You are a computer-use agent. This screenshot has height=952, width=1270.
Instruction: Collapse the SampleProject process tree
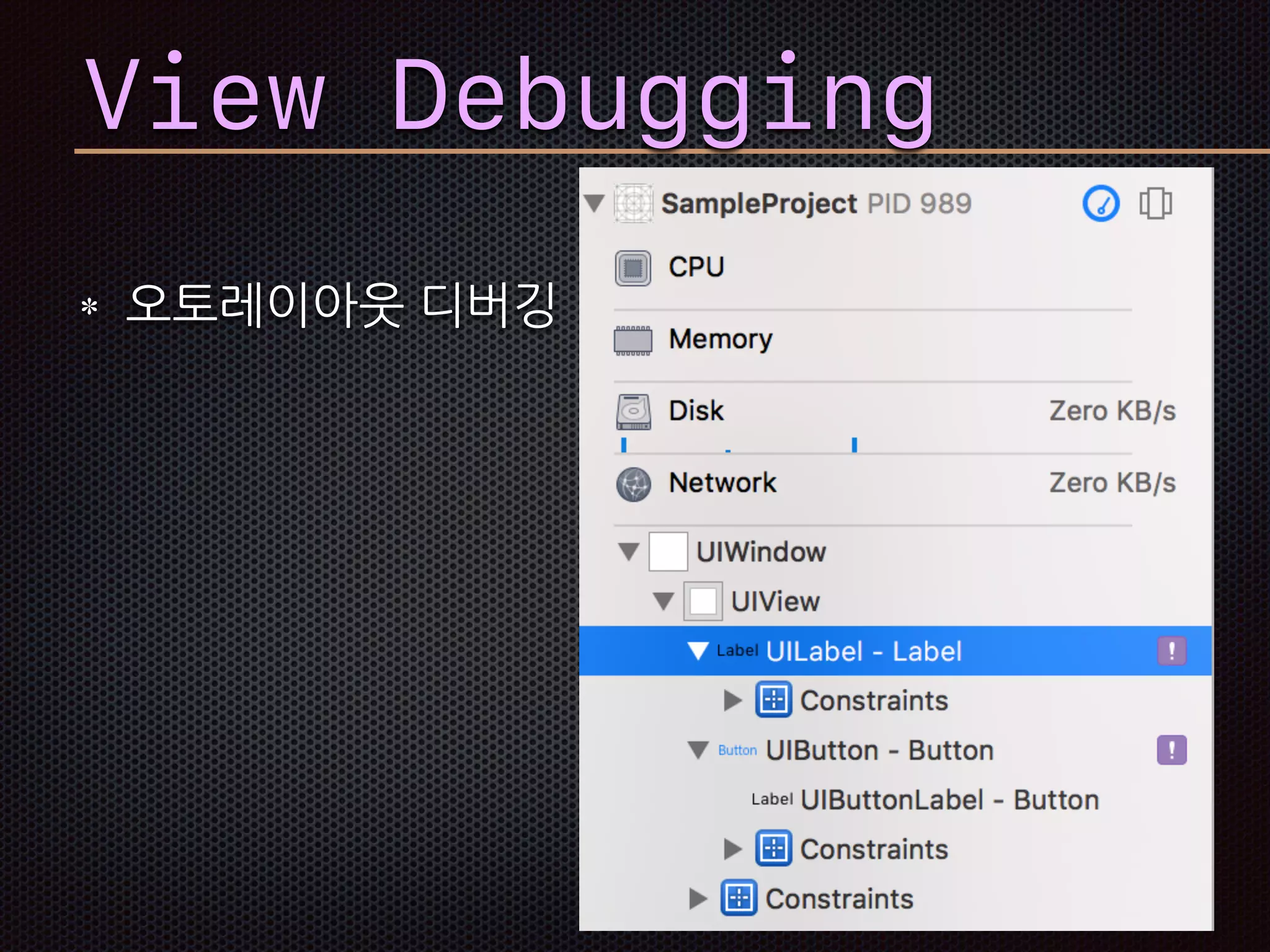tap(594, 203)
